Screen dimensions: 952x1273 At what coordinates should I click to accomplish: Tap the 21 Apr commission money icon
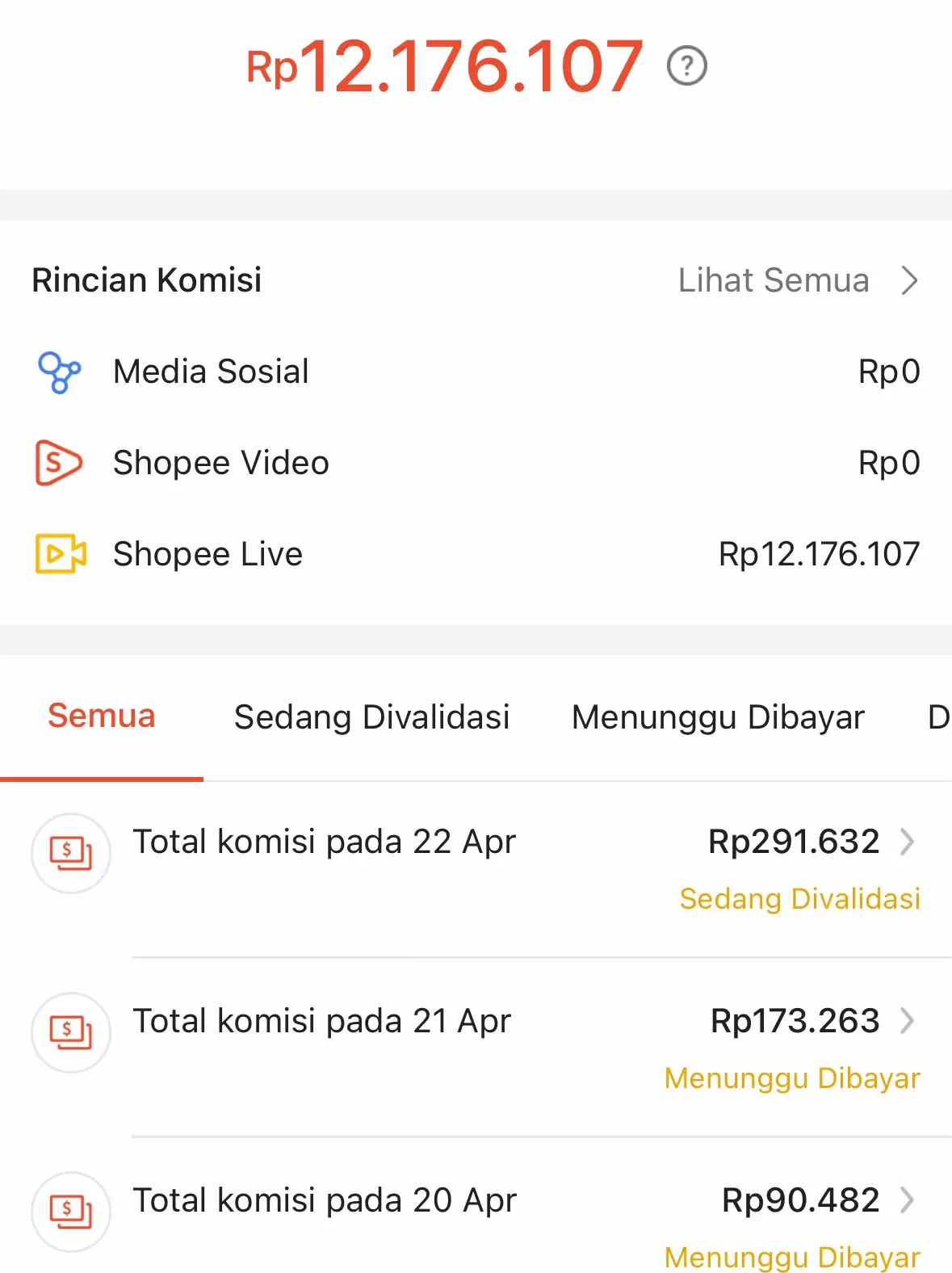[71, 1032]
